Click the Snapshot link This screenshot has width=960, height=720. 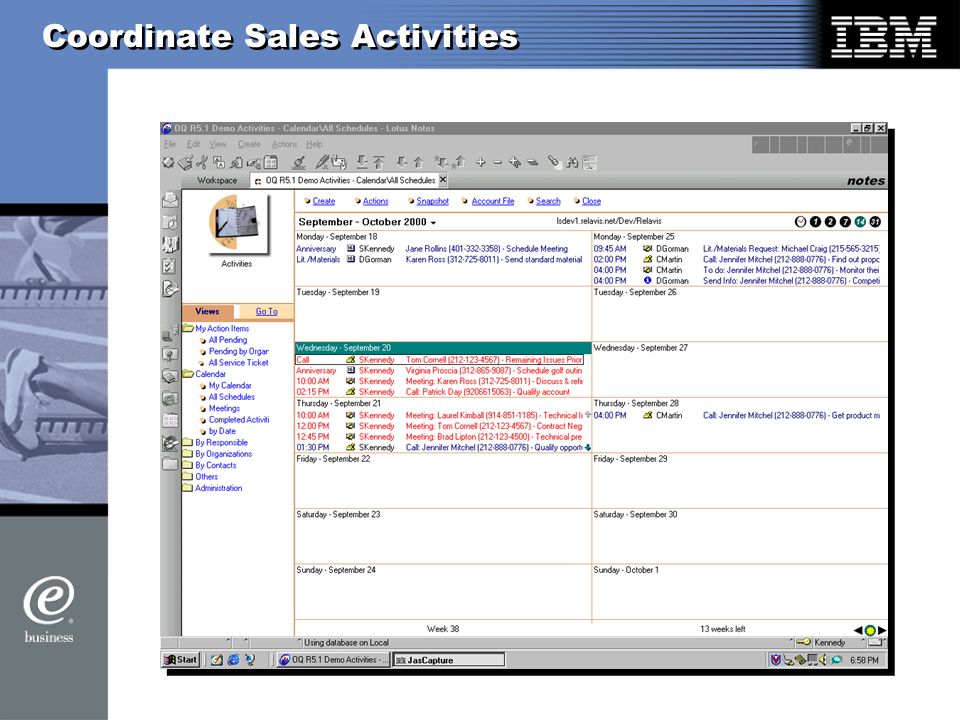click(x=432, y=201)
